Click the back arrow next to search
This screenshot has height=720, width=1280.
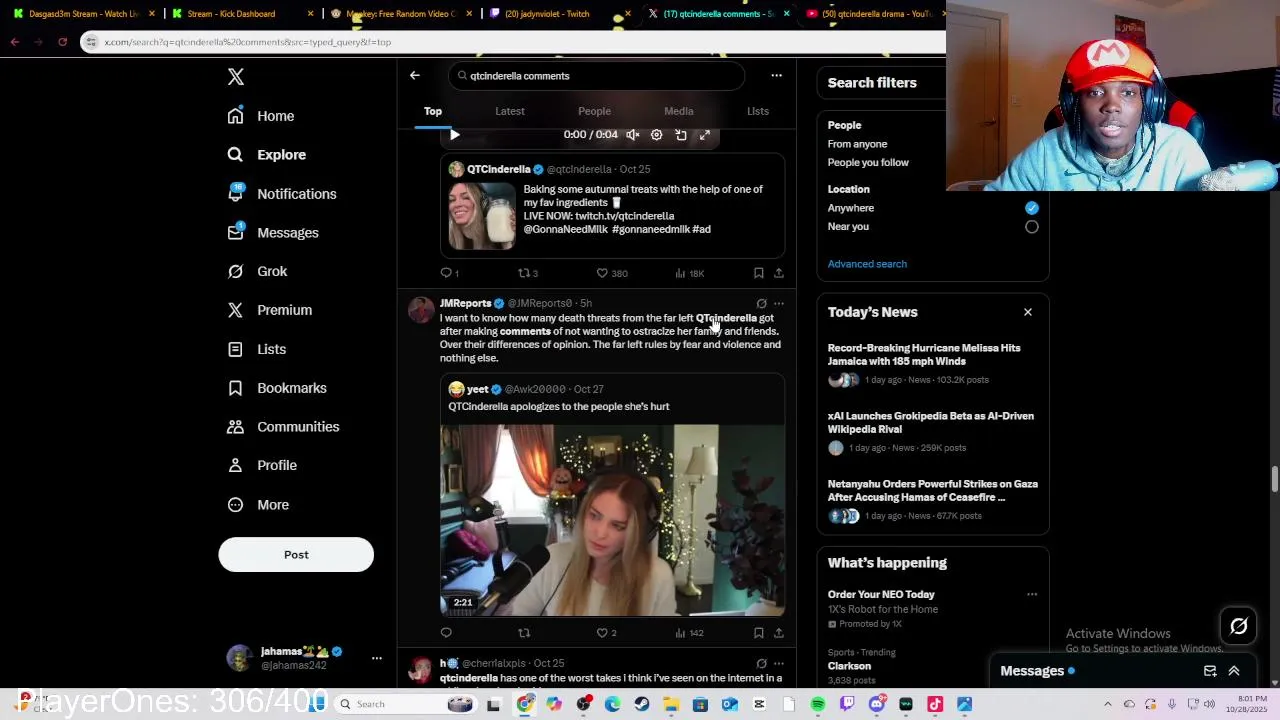(x=415, y=75)
